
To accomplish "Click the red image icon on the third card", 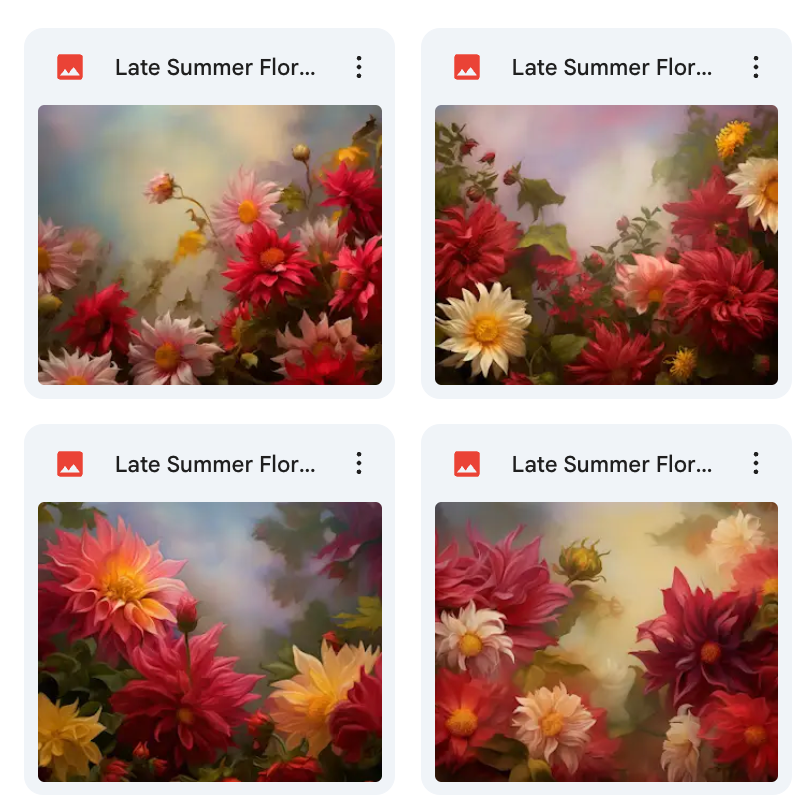I will click(x=70, y=464).
